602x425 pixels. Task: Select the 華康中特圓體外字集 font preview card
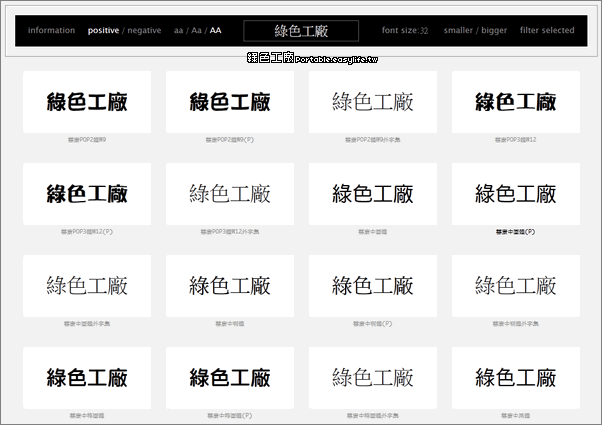click(x=373, y=378)
